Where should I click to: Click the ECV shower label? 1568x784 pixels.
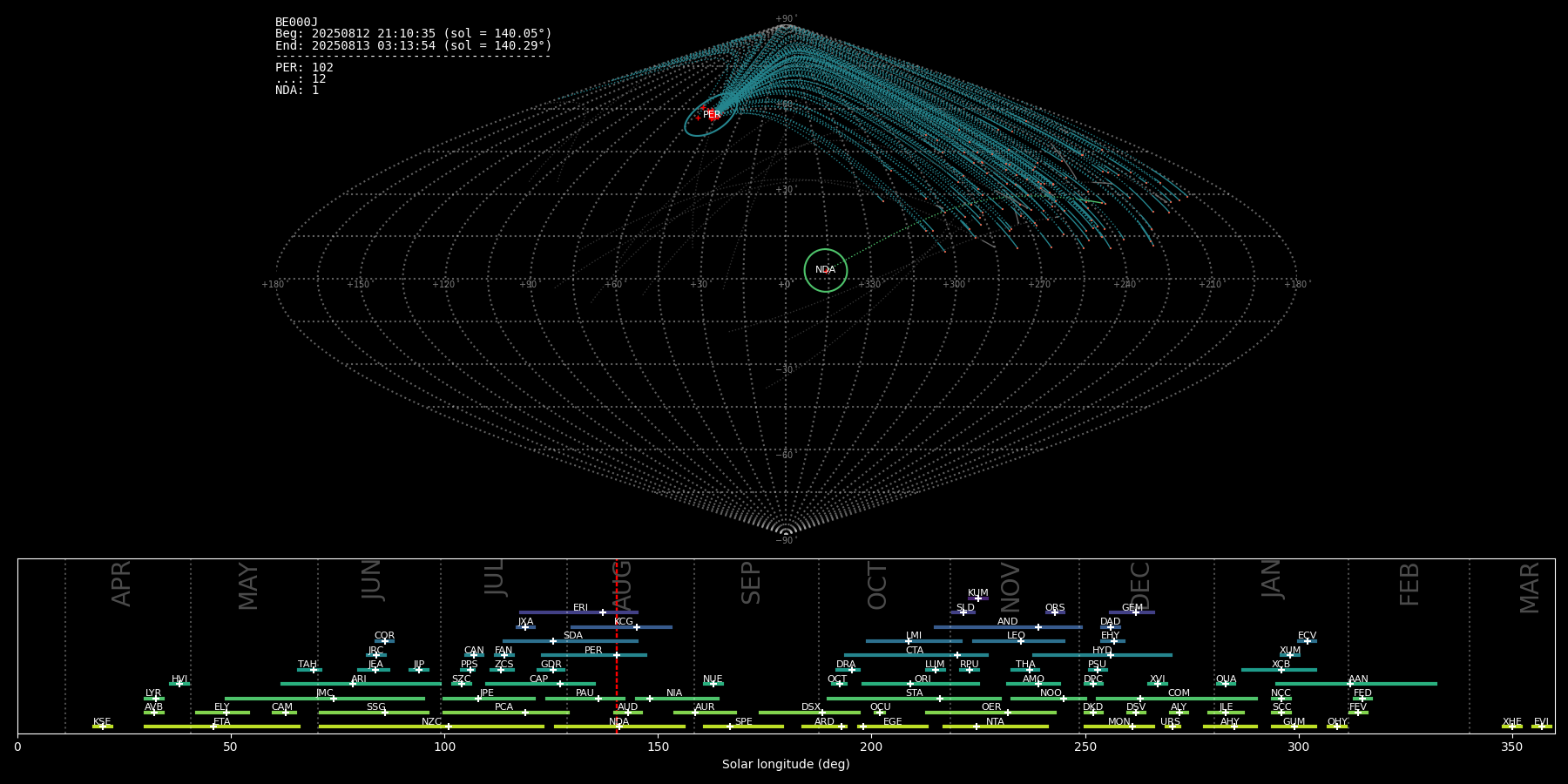[1307, 636]
